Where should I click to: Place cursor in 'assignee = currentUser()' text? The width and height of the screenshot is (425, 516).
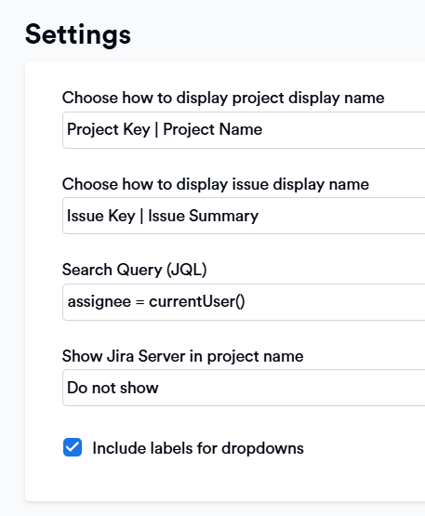[x=156, y=302]
